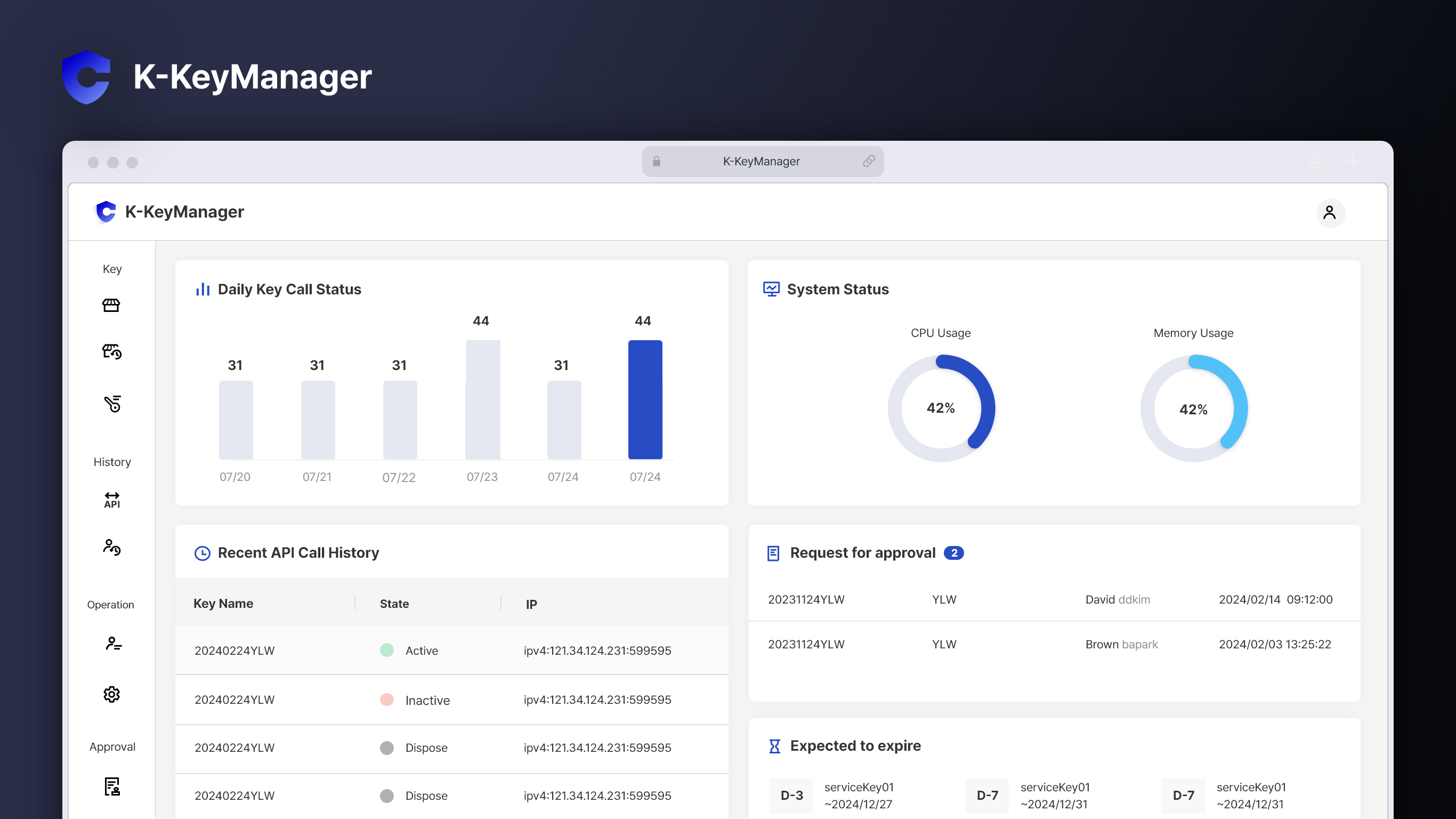Click the Request for approval count badge 2
1456x819 pixels.
click(x=953, y=553)
